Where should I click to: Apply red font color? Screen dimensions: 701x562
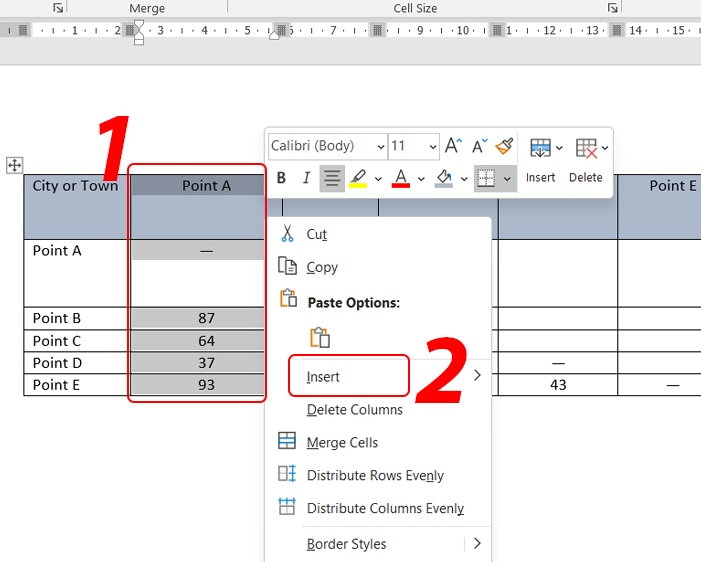coord(401,178)
